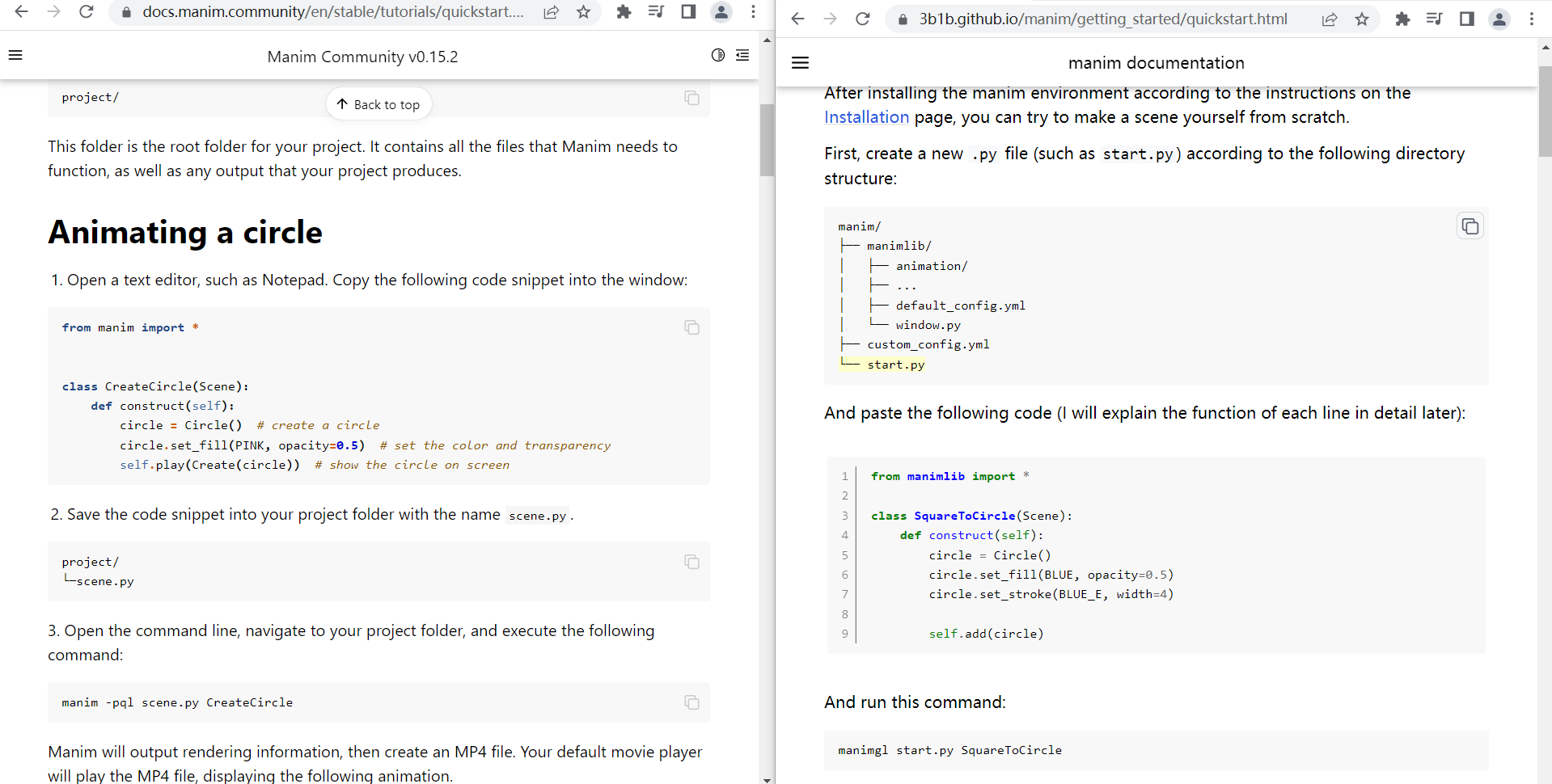Image resolution: width=1552 pixels, height=784 pixels.
Task: Open table of contents icon in Manim Community header
Action: [742, 56]
